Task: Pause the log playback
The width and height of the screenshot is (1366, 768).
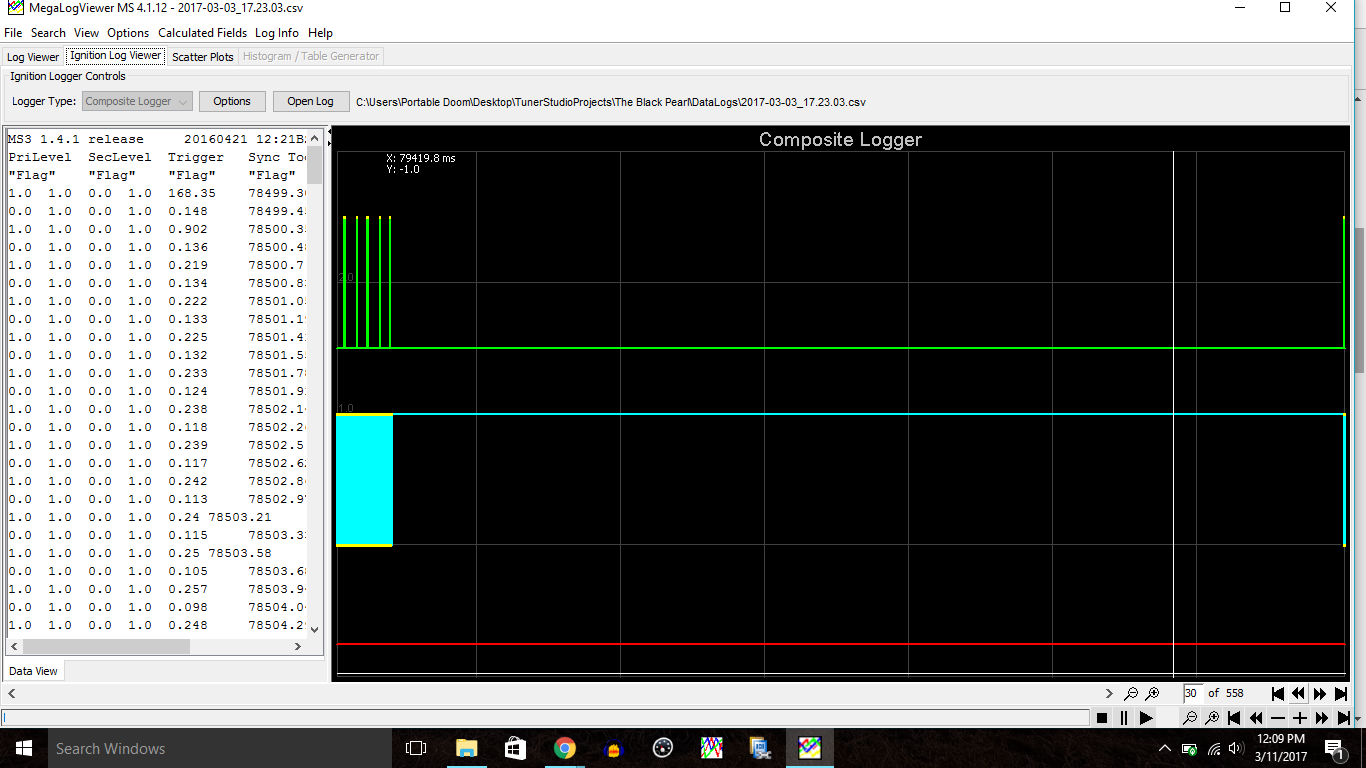Action: (x=1124, y=718)
